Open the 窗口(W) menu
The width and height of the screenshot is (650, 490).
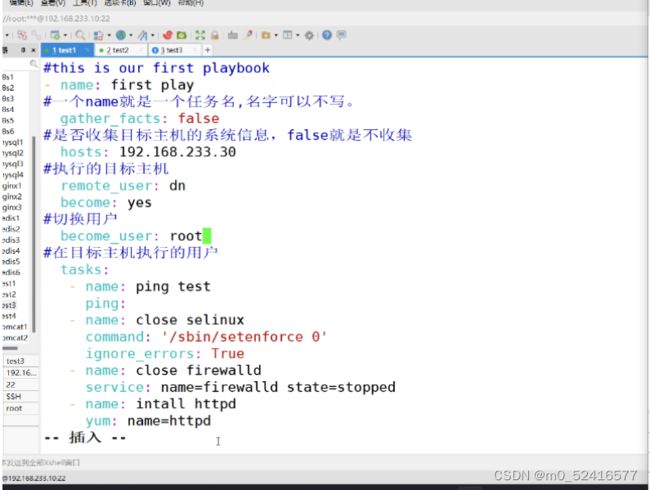coord(157,2)
